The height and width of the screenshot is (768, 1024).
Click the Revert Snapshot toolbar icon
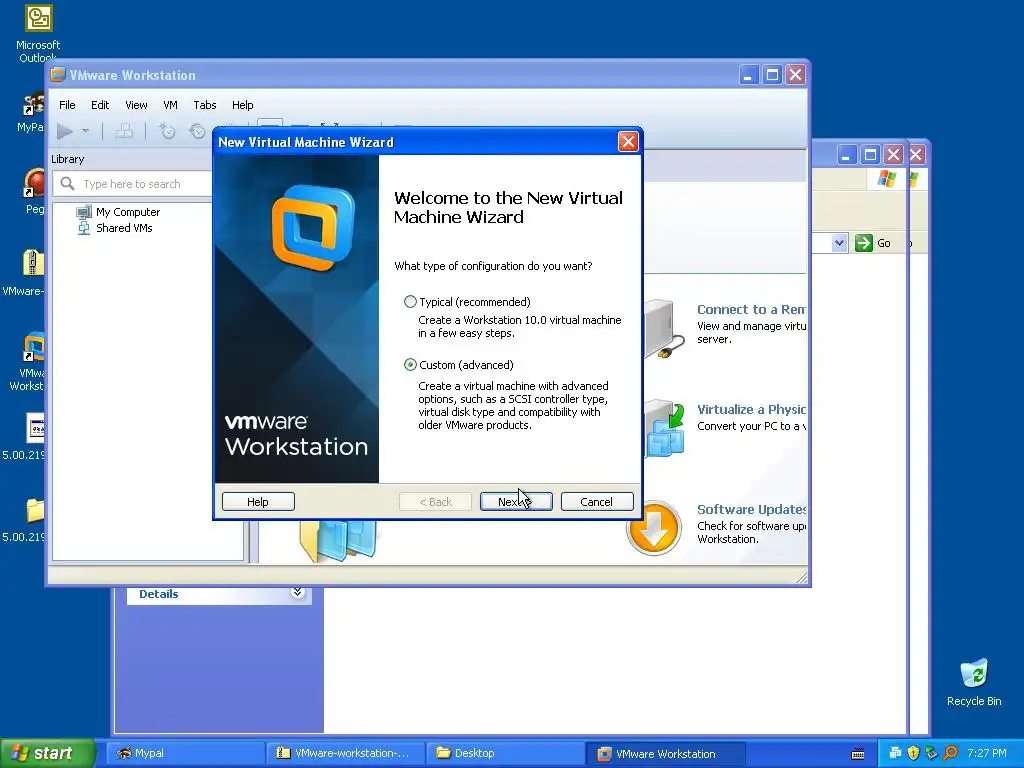point(197,131)
